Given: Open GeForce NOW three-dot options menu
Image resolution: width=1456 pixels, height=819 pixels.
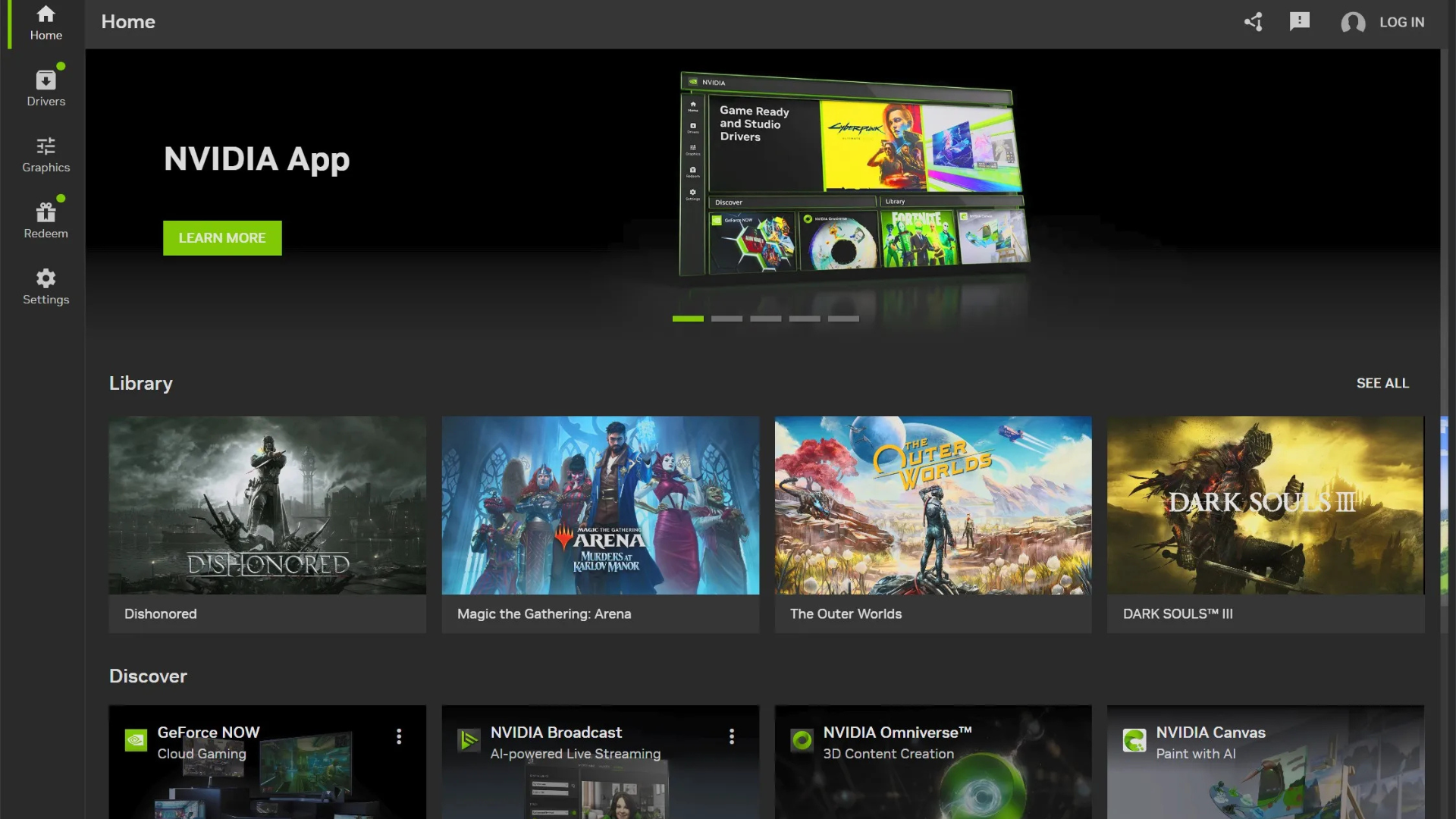Looking at the screenshot, I should tap(399, 736).
